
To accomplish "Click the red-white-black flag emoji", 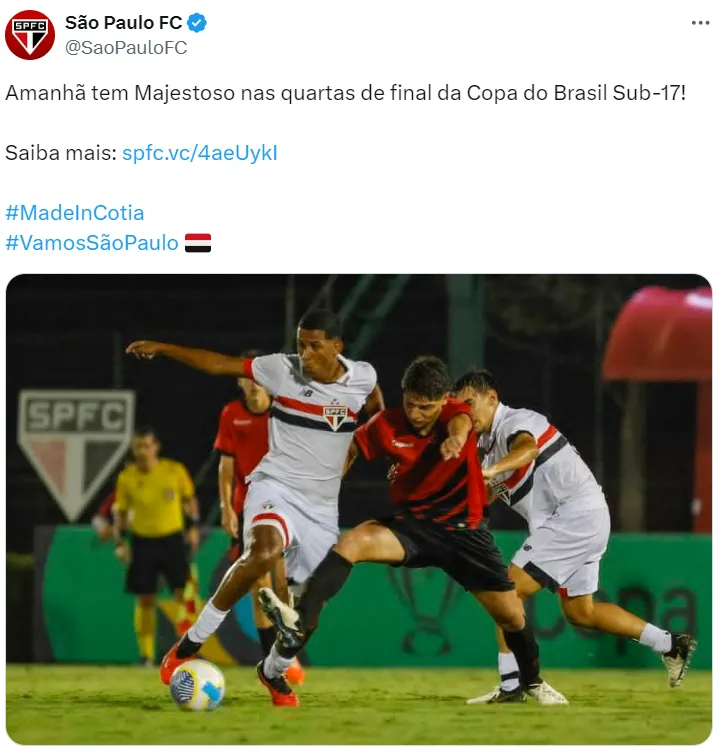I will (198, 243).
